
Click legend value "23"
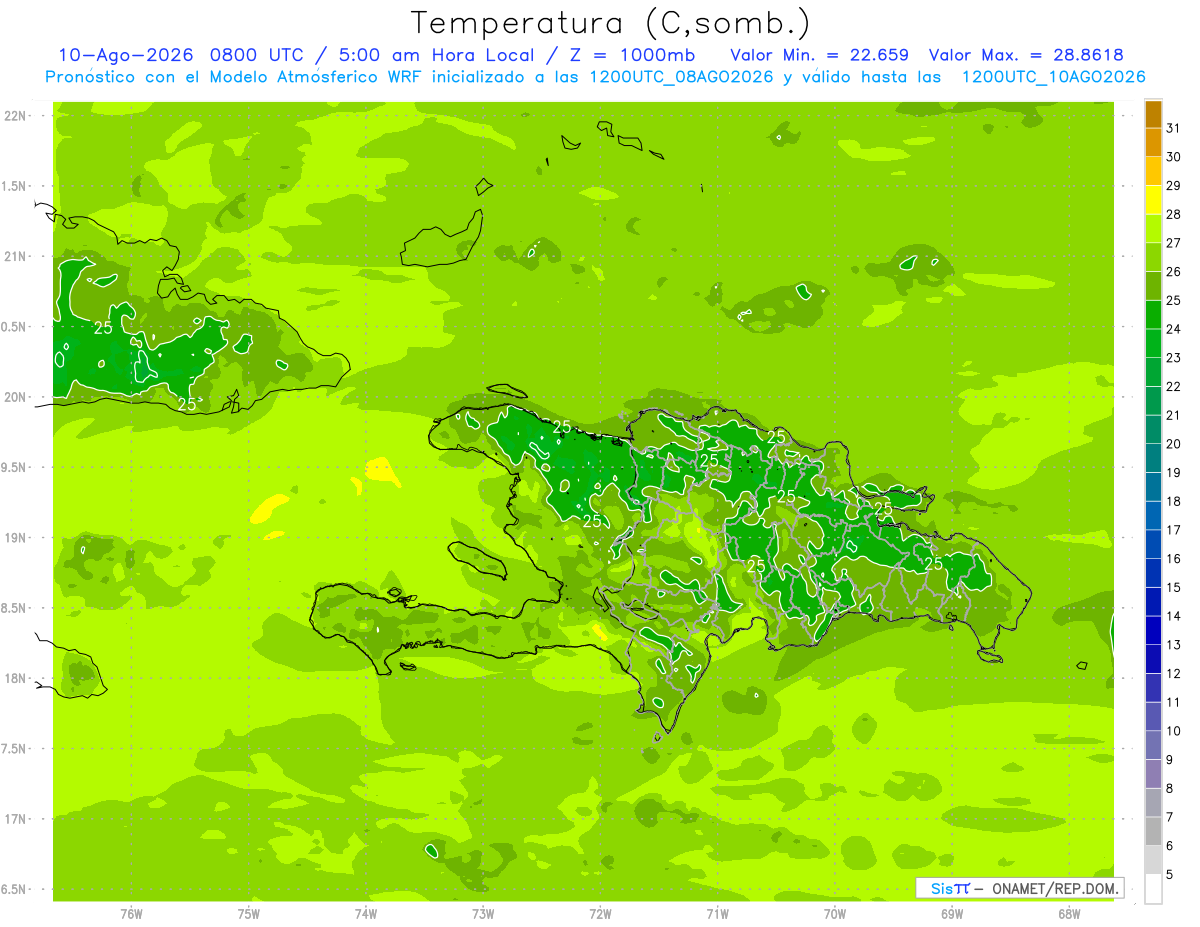[x=1173, y=358]
